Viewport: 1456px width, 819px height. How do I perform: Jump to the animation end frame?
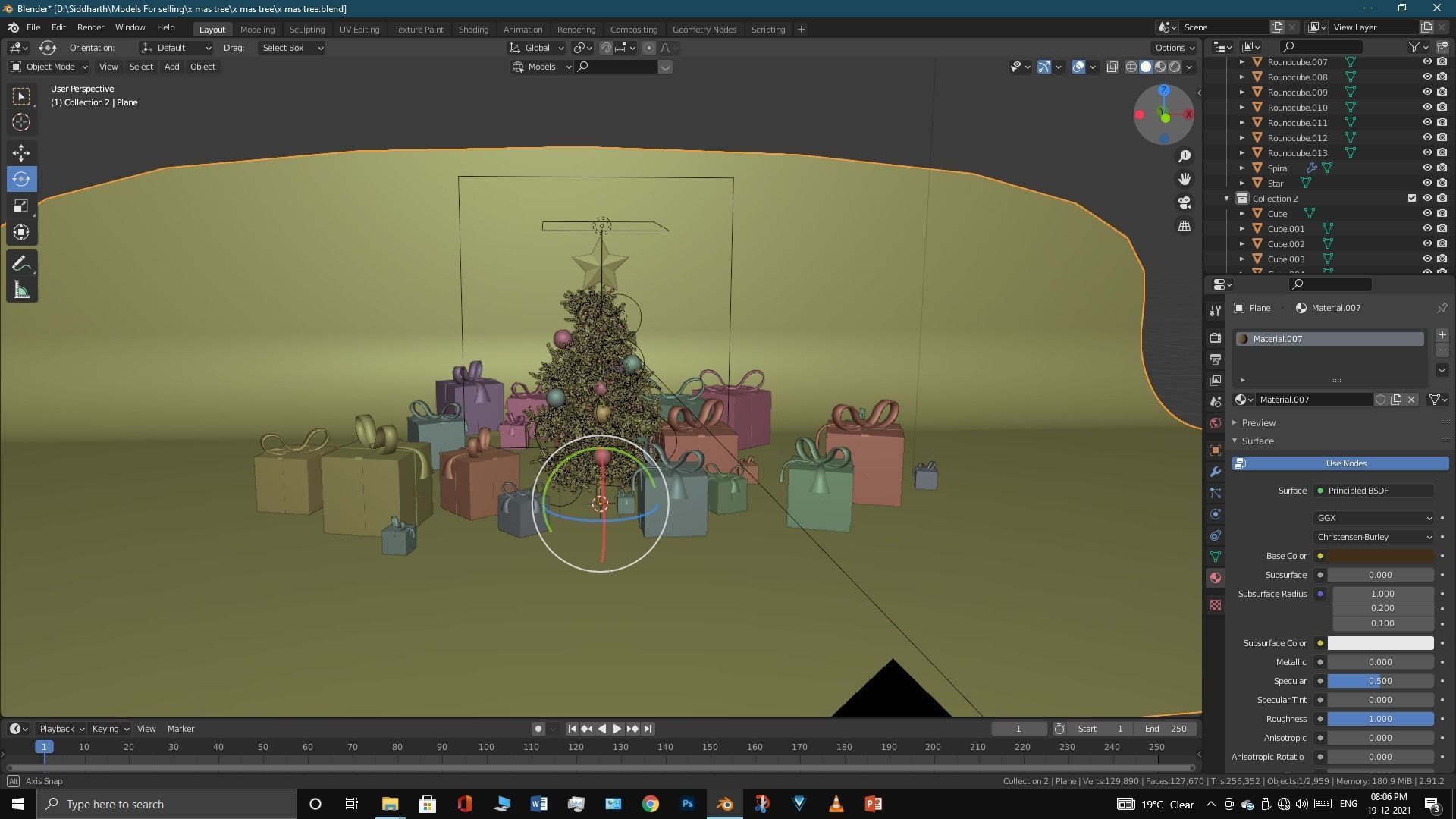point(648,729)
